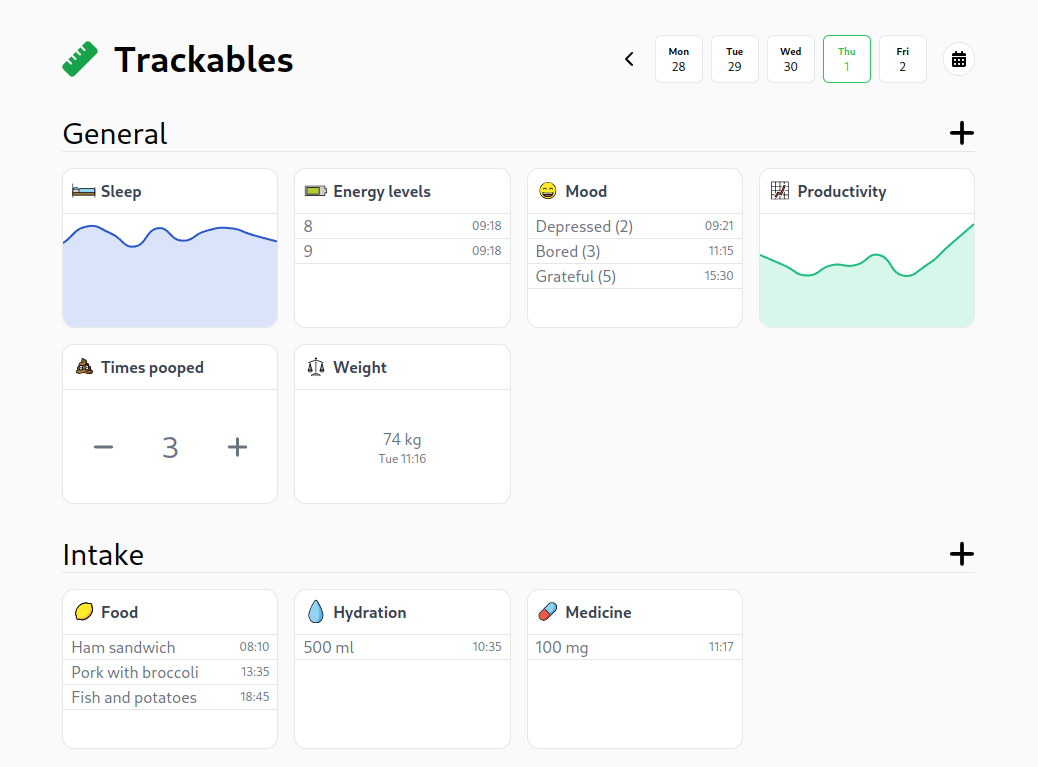Click the pill icon on Medicine card
1038x767 pixels.
tap(547, 612)
